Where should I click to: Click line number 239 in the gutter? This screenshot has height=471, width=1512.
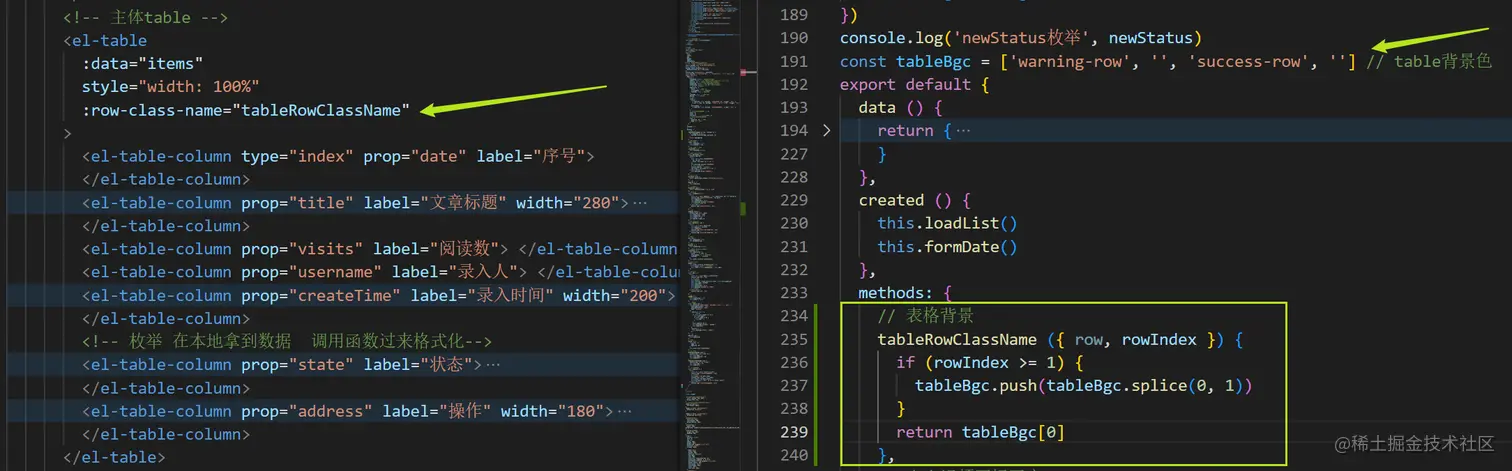pyautogui.click(x=793, y=432)
